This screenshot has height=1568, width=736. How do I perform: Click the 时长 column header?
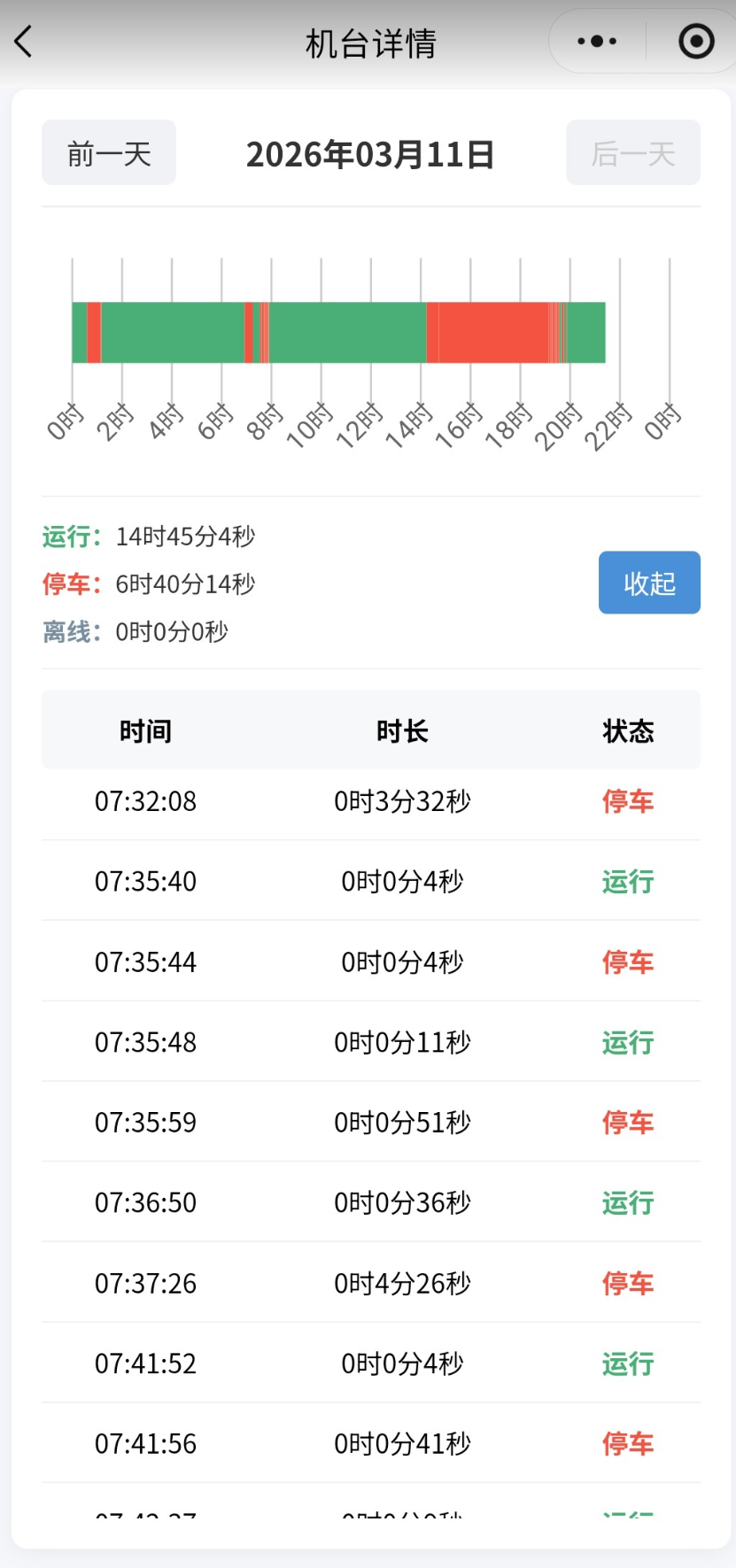pos(402,731)
